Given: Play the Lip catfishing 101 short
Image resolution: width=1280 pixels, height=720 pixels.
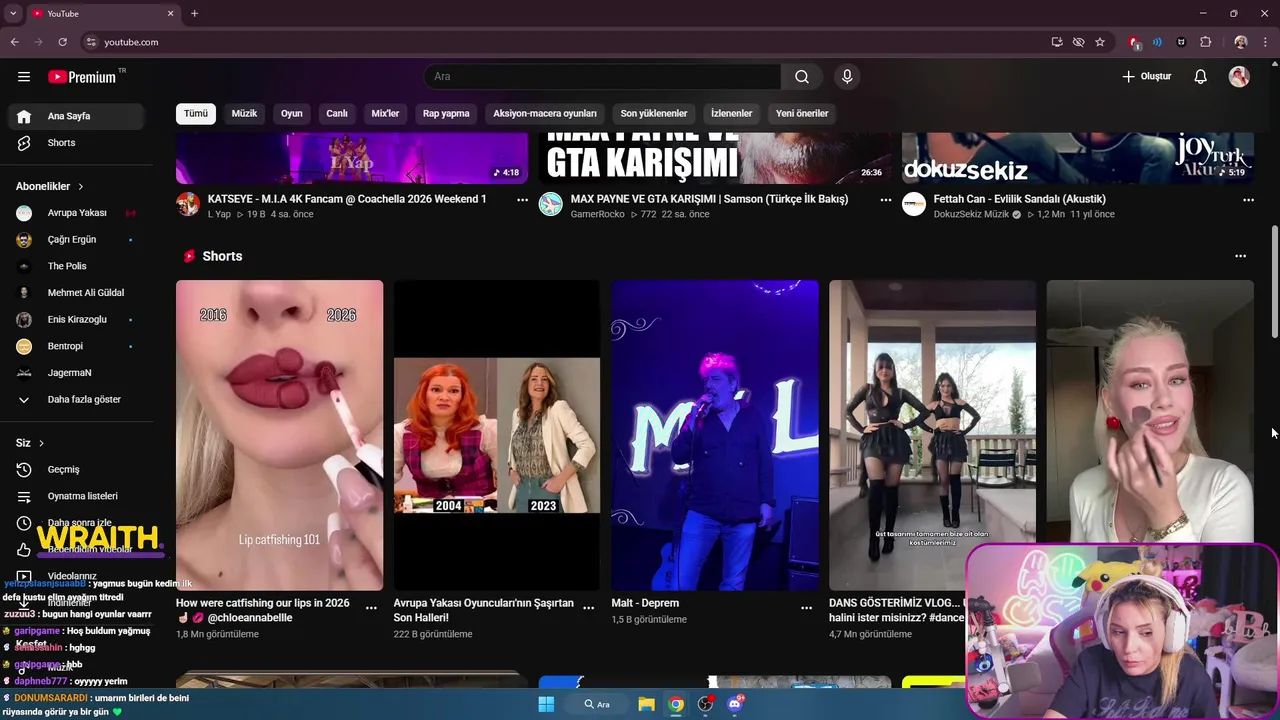Looking at the screenshot, I should point(279,435).
